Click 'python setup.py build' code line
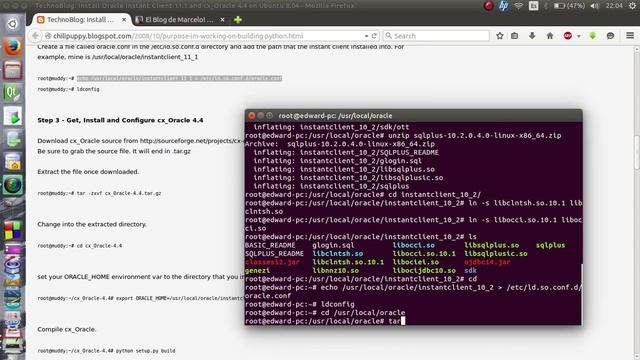Viewport: 640px width, 360px height. [145, 351]
